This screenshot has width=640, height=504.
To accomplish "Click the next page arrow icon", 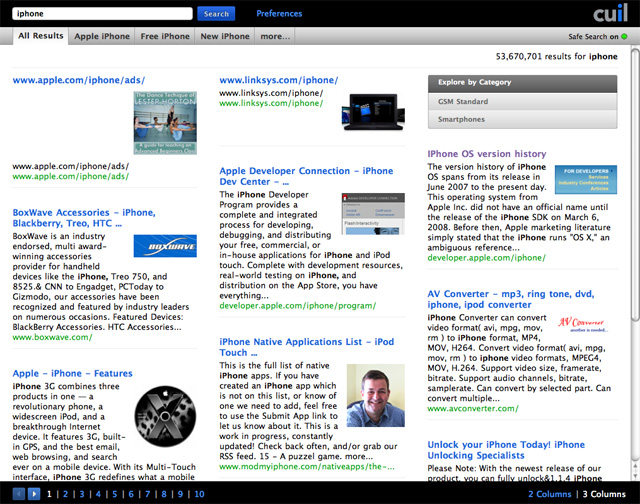I will [x=34, y=494].
